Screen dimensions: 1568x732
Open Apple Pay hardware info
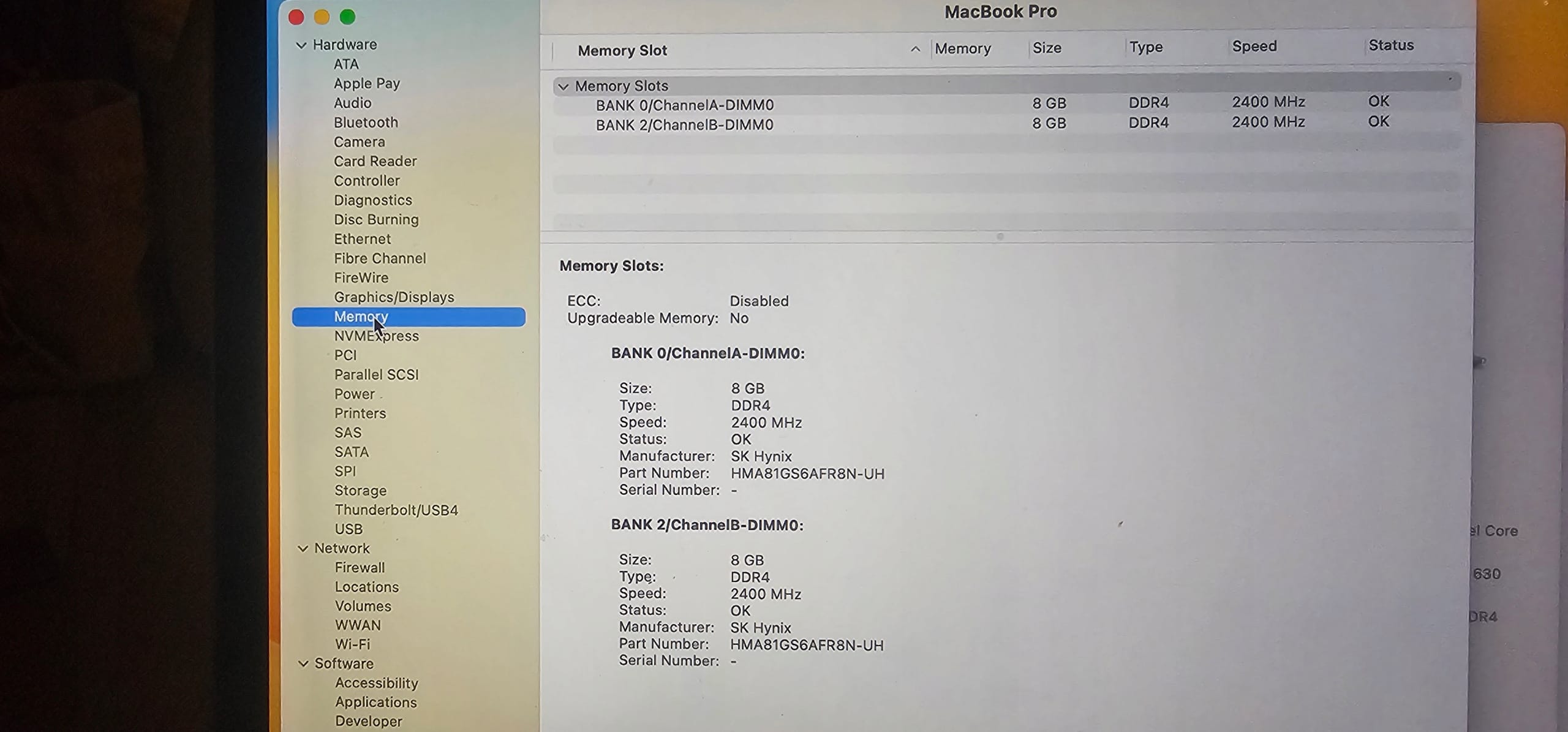[x=366, y=84]
